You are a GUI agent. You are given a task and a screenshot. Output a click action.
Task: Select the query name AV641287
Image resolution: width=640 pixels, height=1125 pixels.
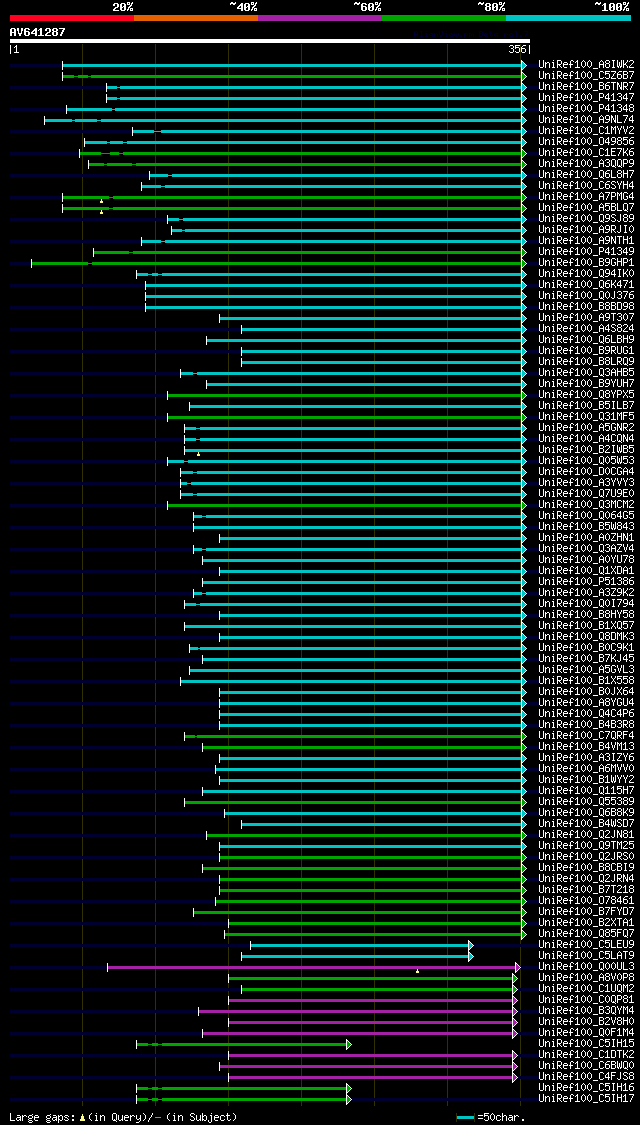[37, 32]
